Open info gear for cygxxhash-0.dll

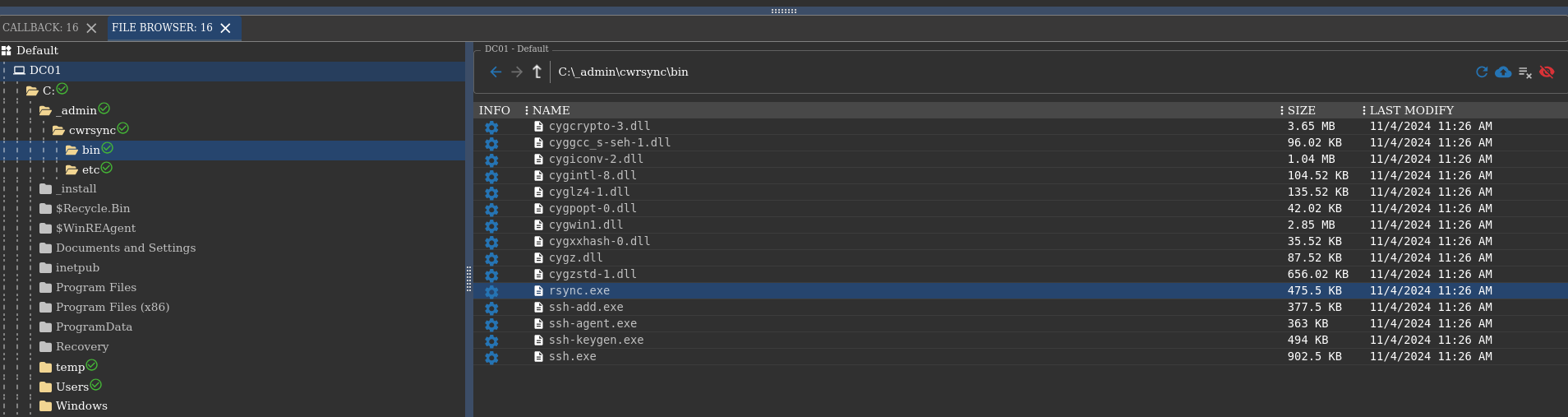pyautogui.click(x=491, y=243)
